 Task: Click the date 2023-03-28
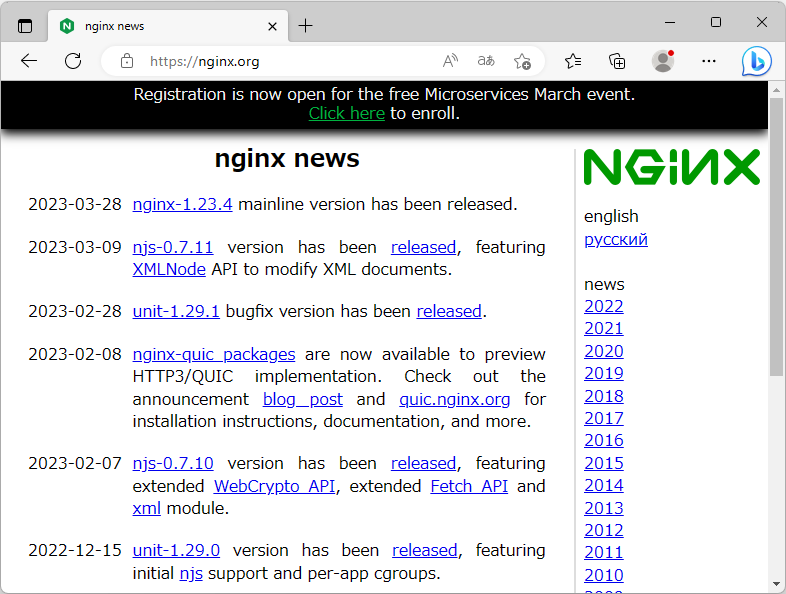coord(75,205)
